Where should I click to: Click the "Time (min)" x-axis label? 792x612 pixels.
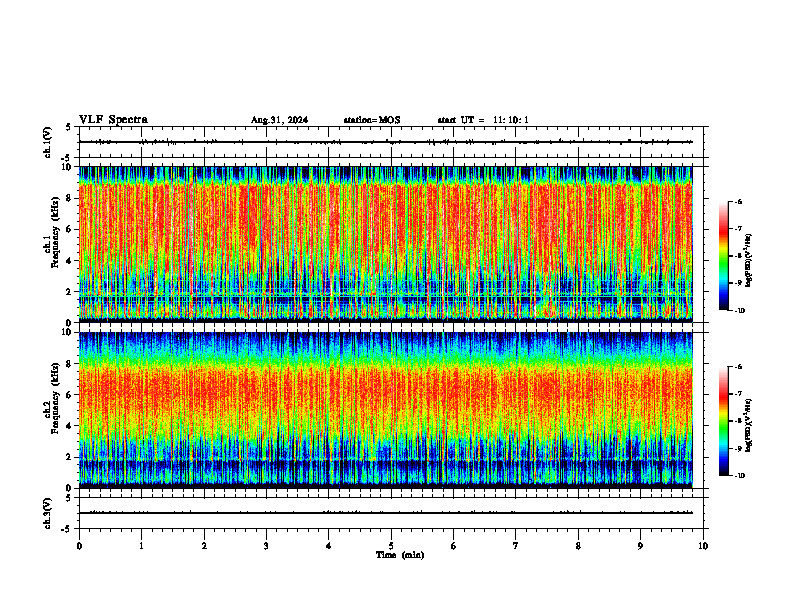[400, 555]
